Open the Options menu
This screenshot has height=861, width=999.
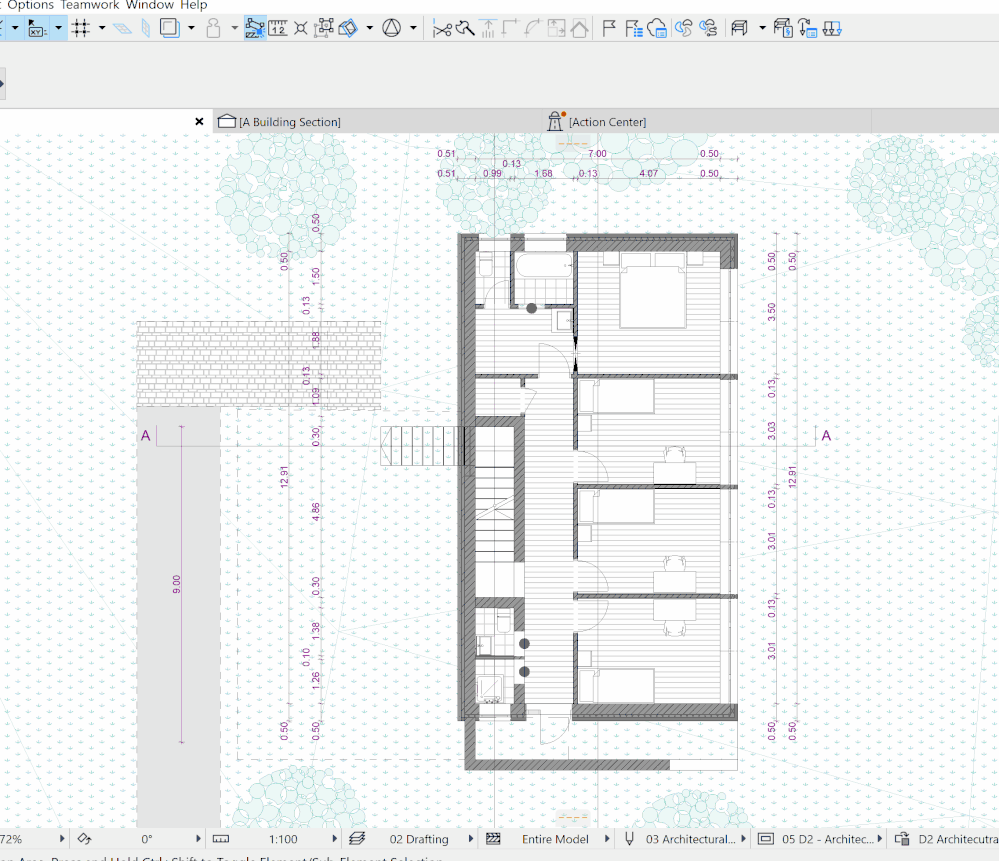tap(31, 5)
